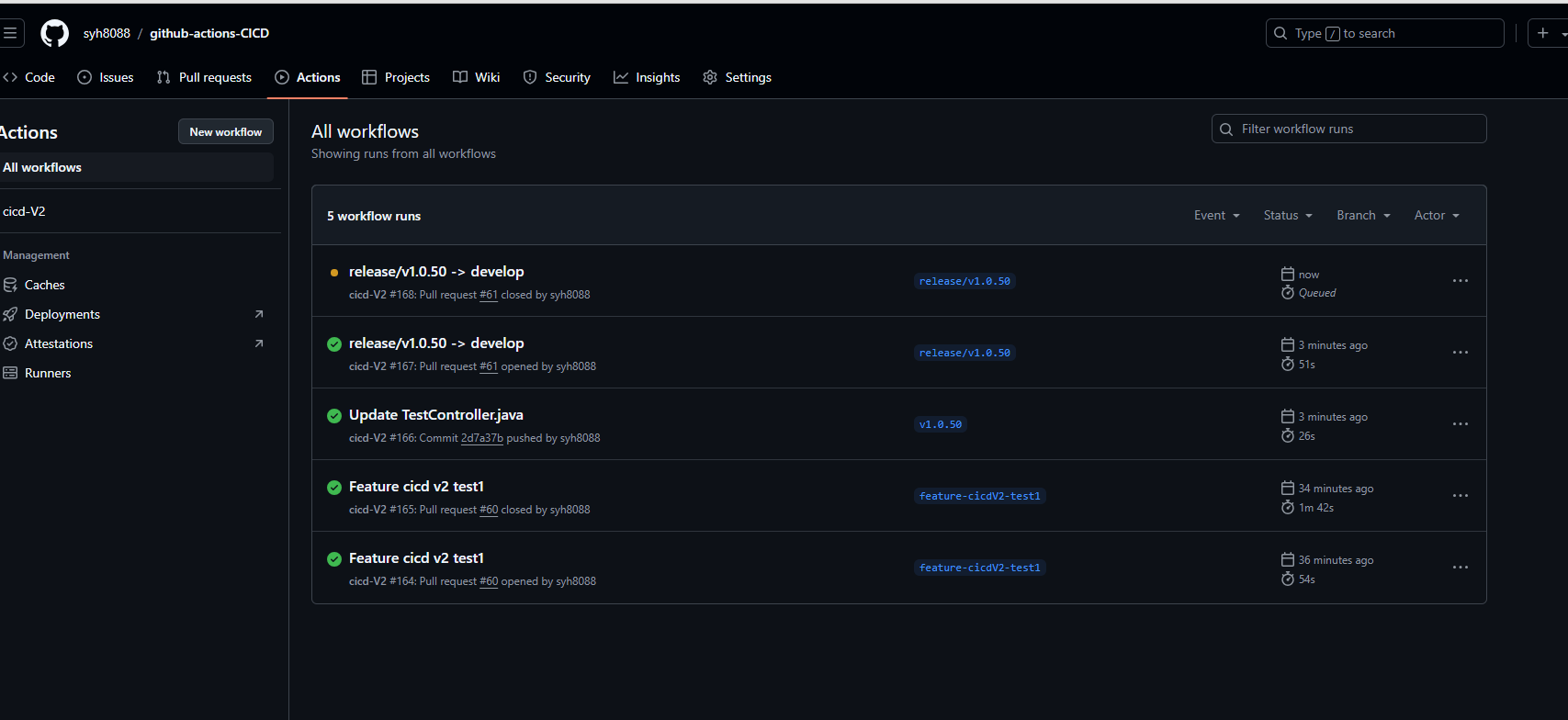Click feature-cicdV2-test1 label on run #165
Screen dimensions: 1568x720
(980, 496)
